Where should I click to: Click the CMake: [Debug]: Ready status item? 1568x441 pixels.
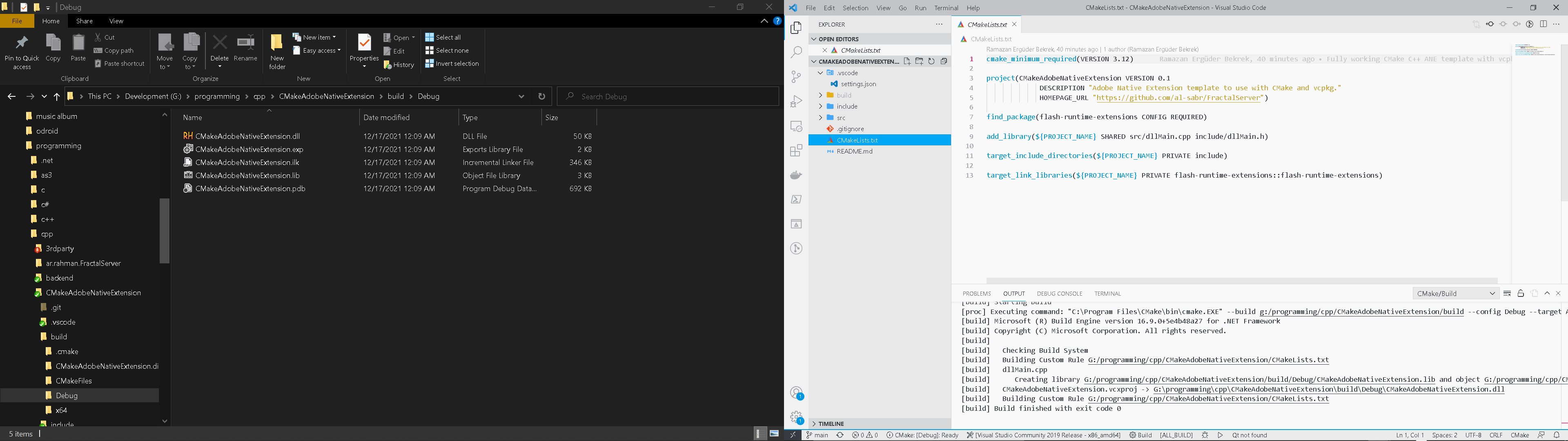point(922,435)
